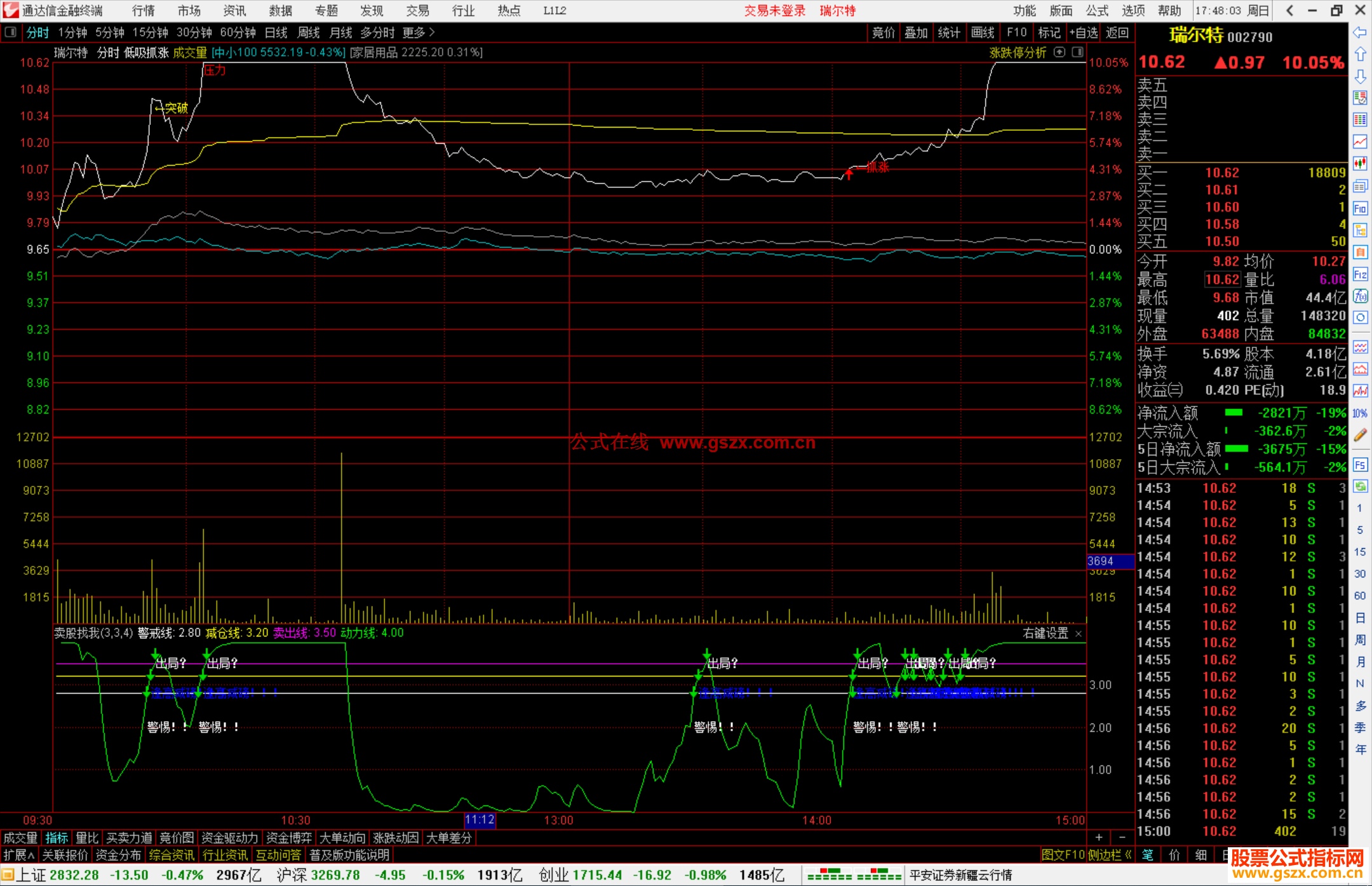Switch to the 资金博弈 tab
This screenshot has height=886, width=1372.
coord(289,838)
